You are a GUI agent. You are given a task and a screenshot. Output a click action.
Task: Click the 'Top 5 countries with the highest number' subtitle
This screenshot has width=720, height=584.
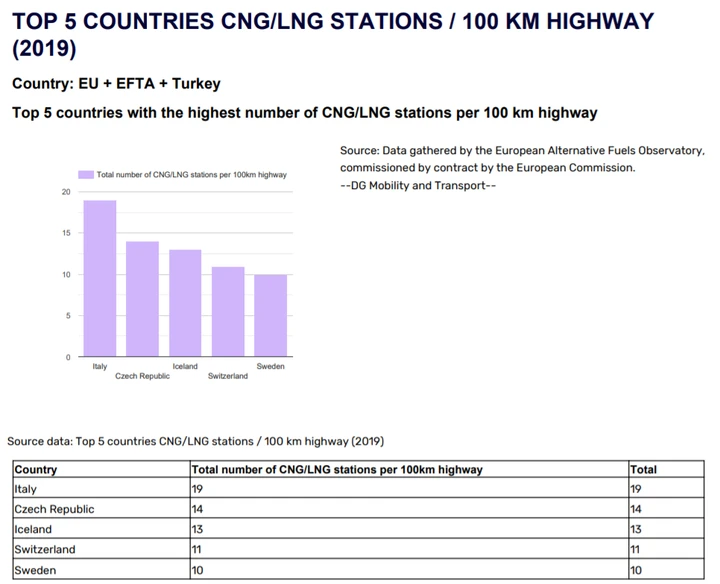304,112
